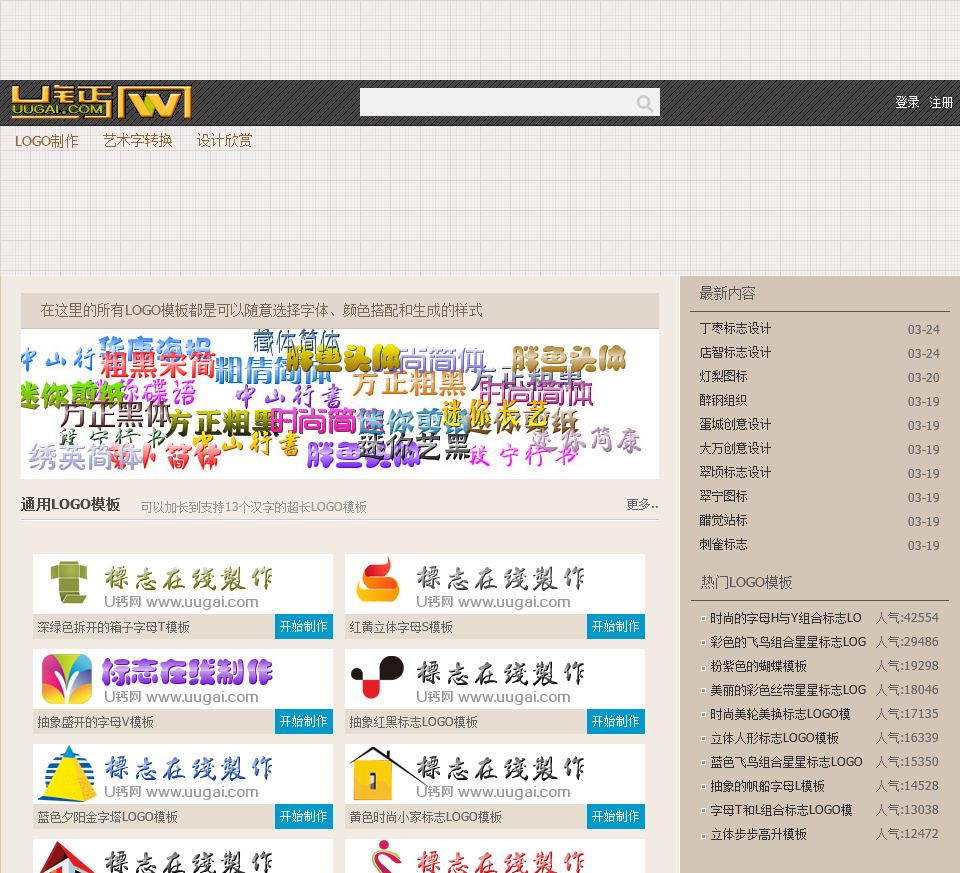Click the blue sunset pyramid logo icon
Screen dimensions: 960x873
[69, 773]
